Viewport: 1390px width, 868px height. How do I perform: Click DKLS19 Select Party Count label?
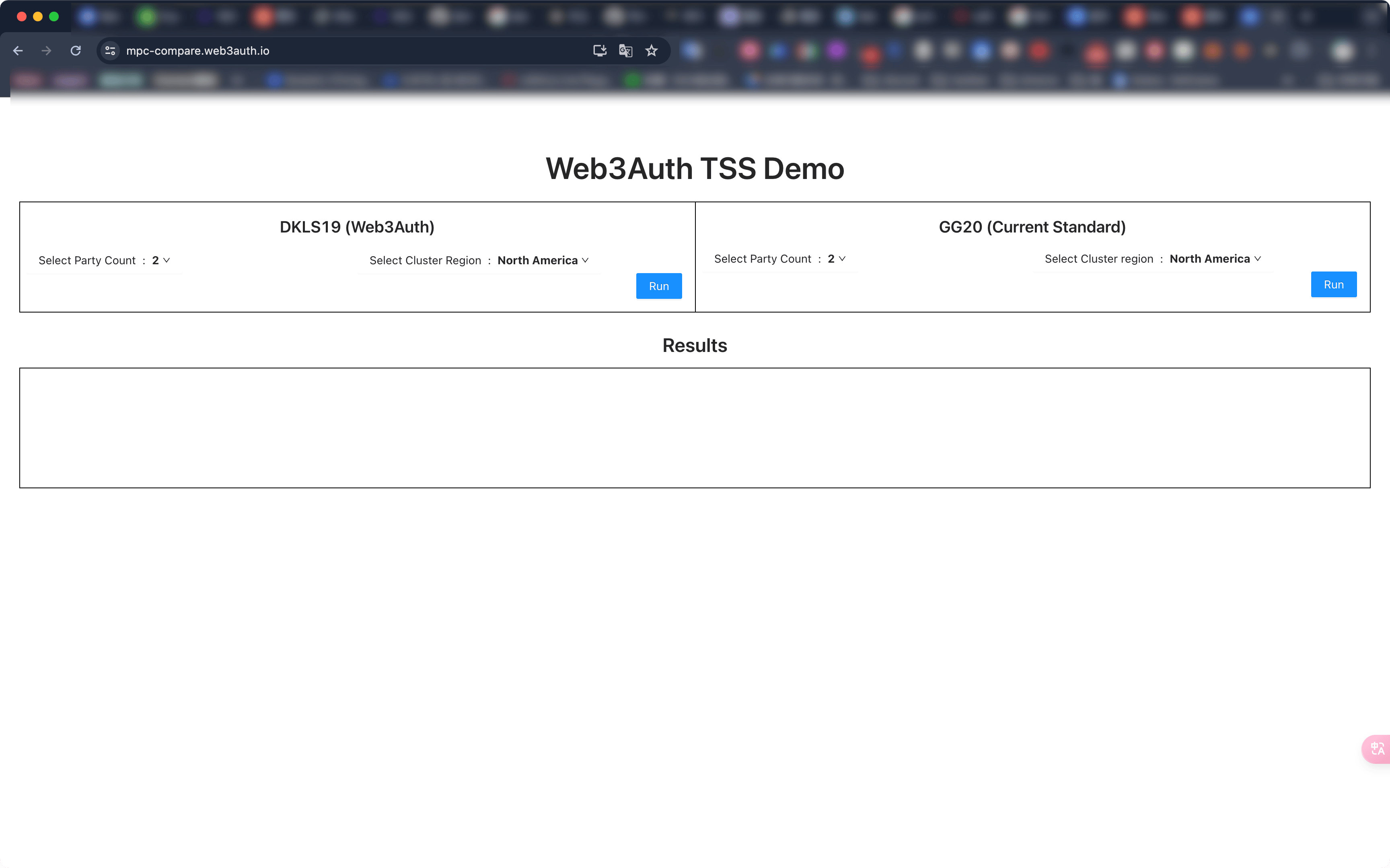point(86,260)
